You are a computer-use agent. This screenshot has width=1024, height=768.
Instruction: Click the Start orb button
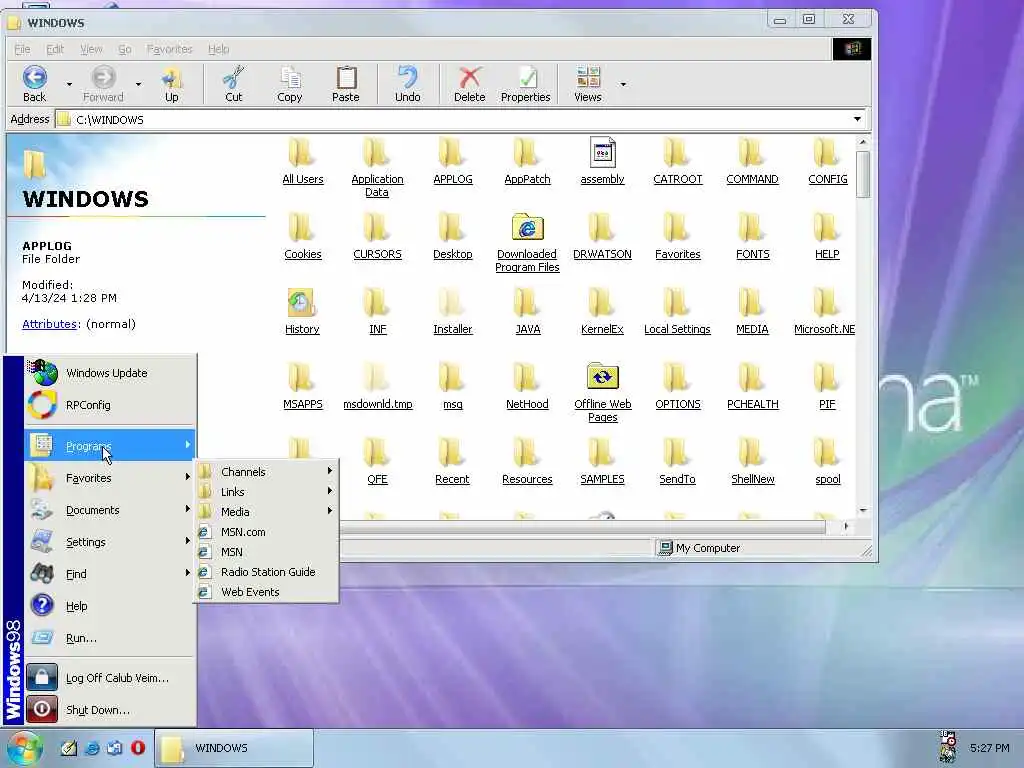[25, 748]
